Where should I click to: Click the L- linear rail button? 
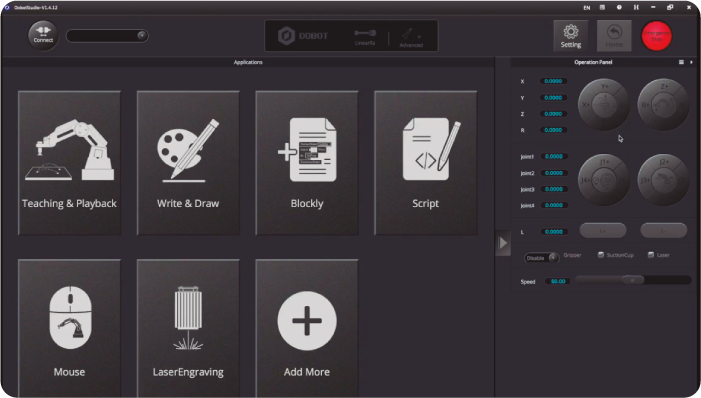[x=663, y=231]
